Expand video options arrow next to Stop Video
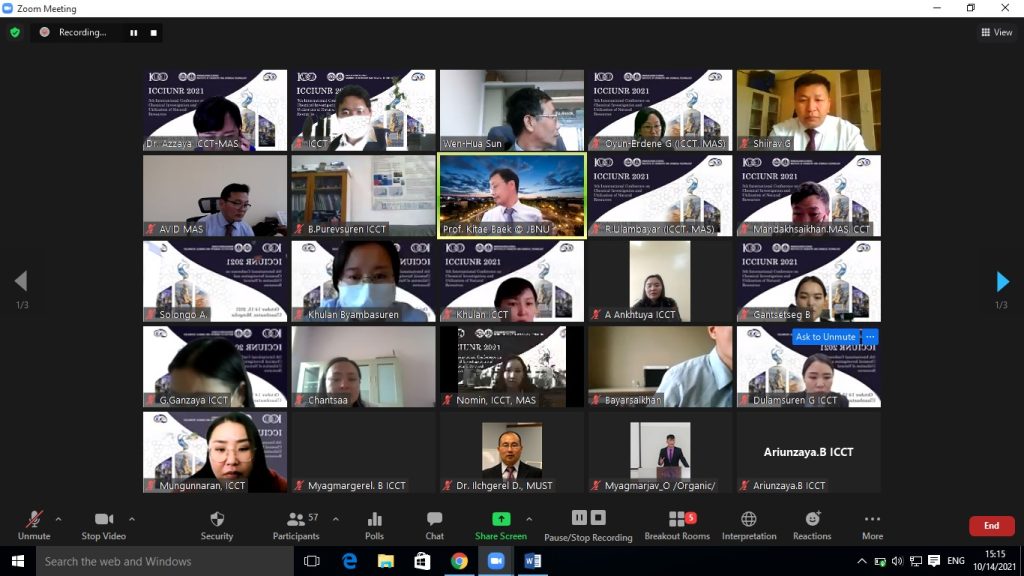The height and width of the screenshot is (576, 1024). (x=132, y=519)
